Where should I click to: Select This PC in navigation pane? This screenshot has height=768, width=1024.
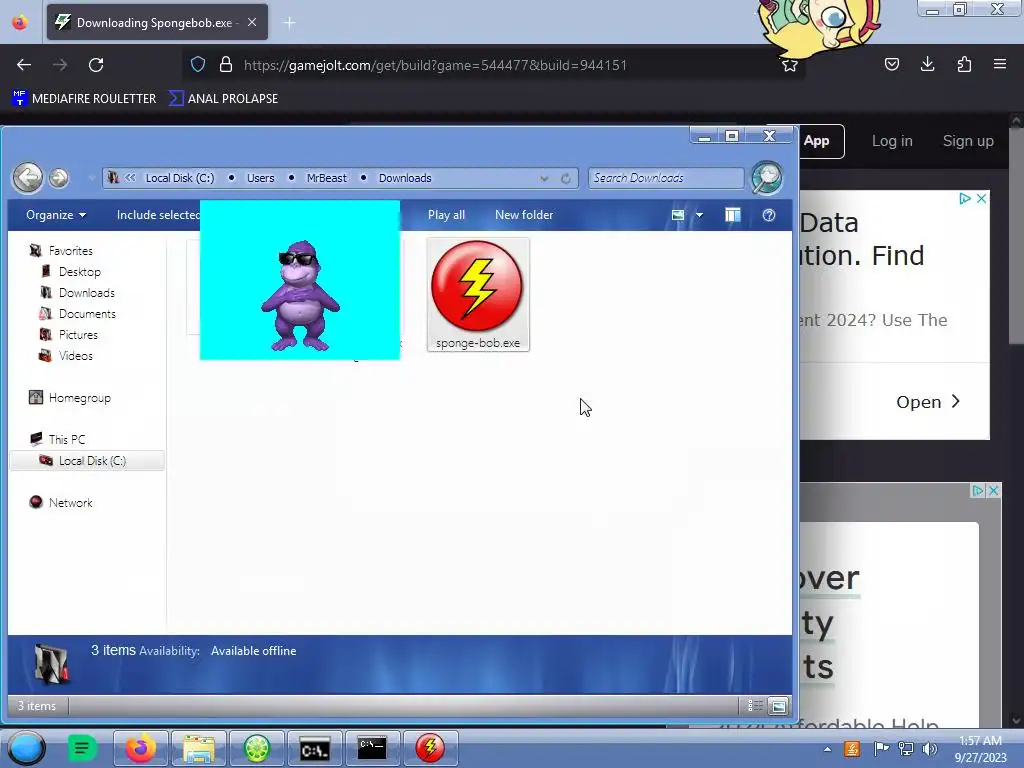point(67,440)
